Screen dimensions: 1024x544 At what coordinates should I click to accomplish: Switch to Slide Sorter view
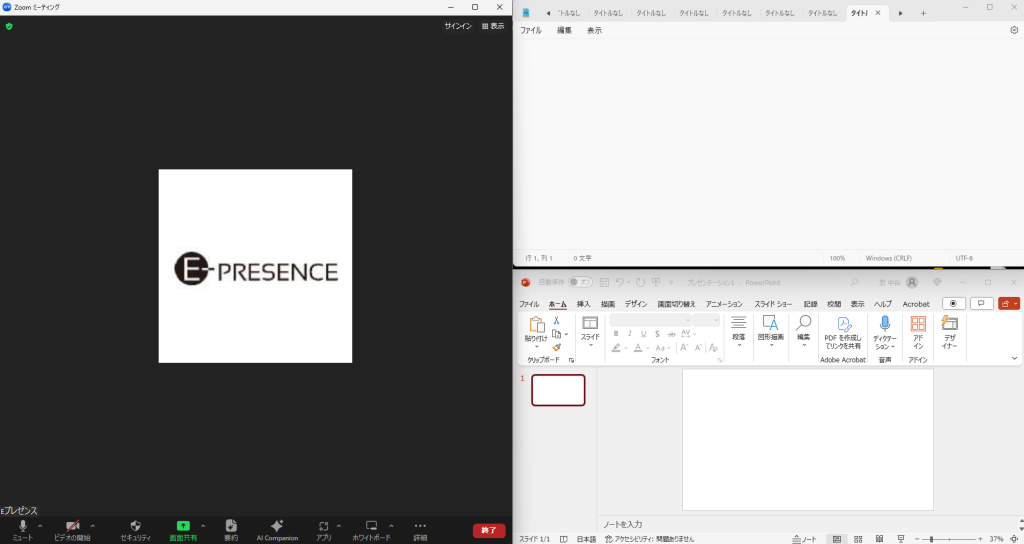(858, 539)
